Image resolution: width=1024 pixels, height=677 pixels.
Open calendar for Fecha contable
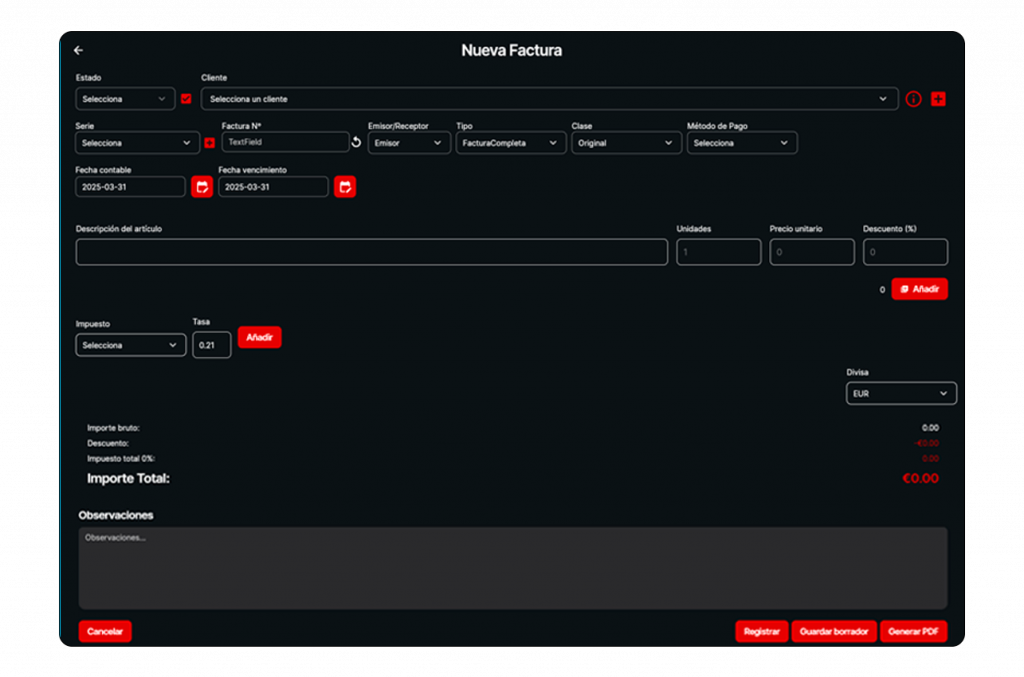pos(202,187)
